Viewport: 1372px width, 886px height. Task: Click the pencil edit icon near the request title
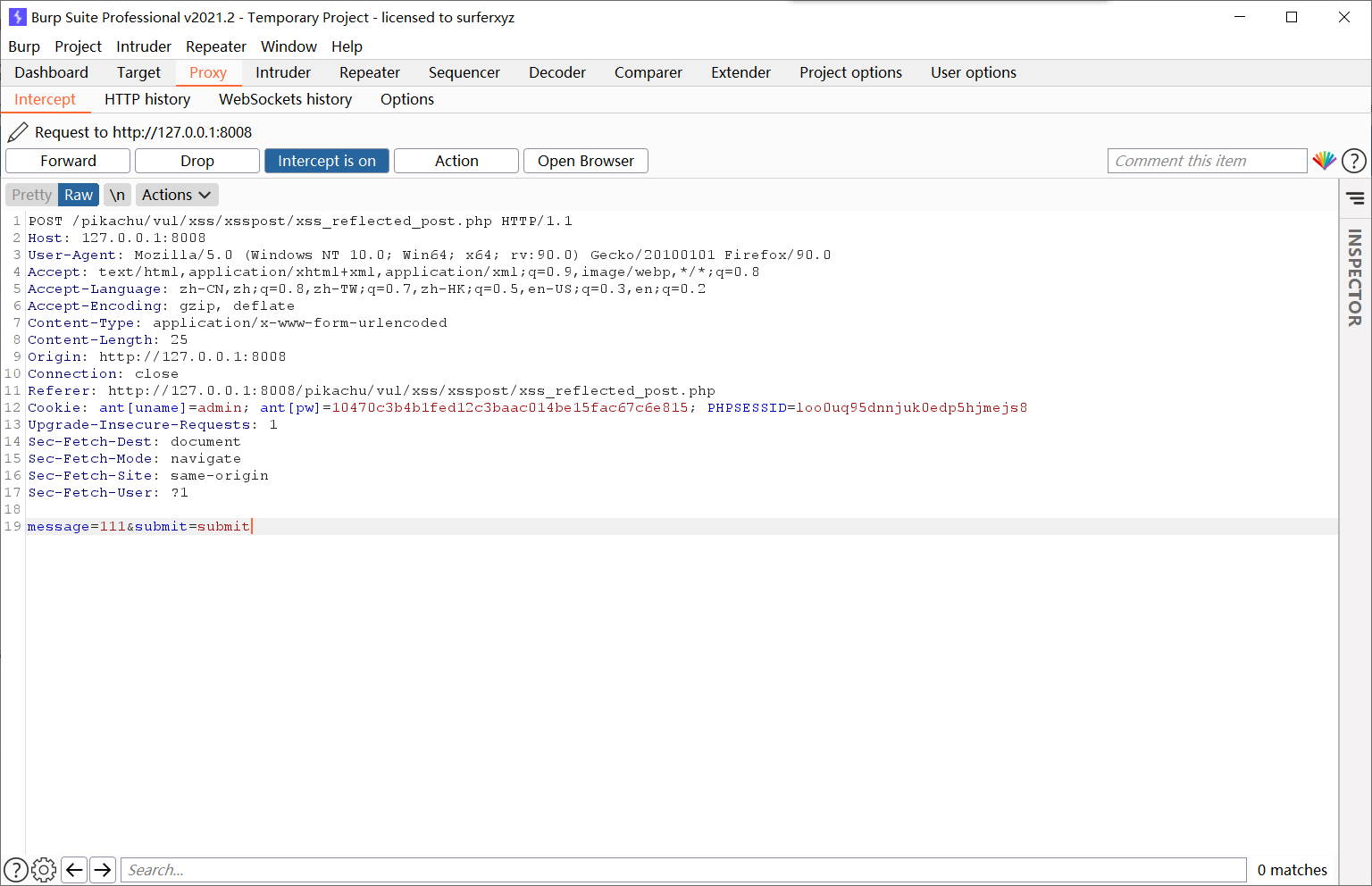coord(17,131)
